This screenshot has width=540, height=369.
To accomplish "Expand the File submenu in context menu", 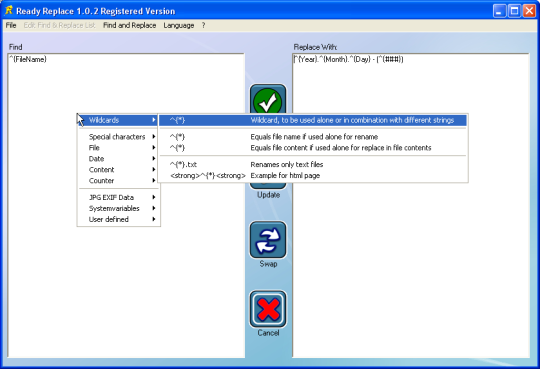I will (x=118, y=148).
